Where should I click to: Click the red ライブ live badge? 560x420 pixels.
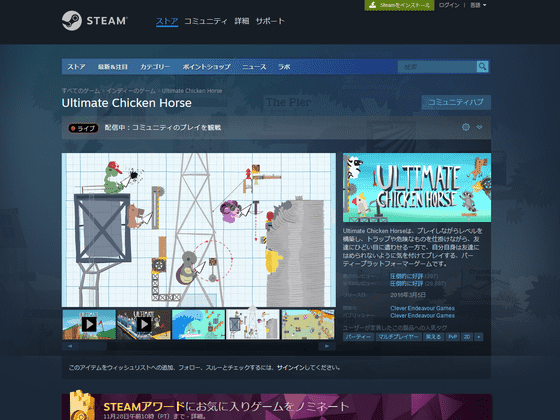pos(83,128)
